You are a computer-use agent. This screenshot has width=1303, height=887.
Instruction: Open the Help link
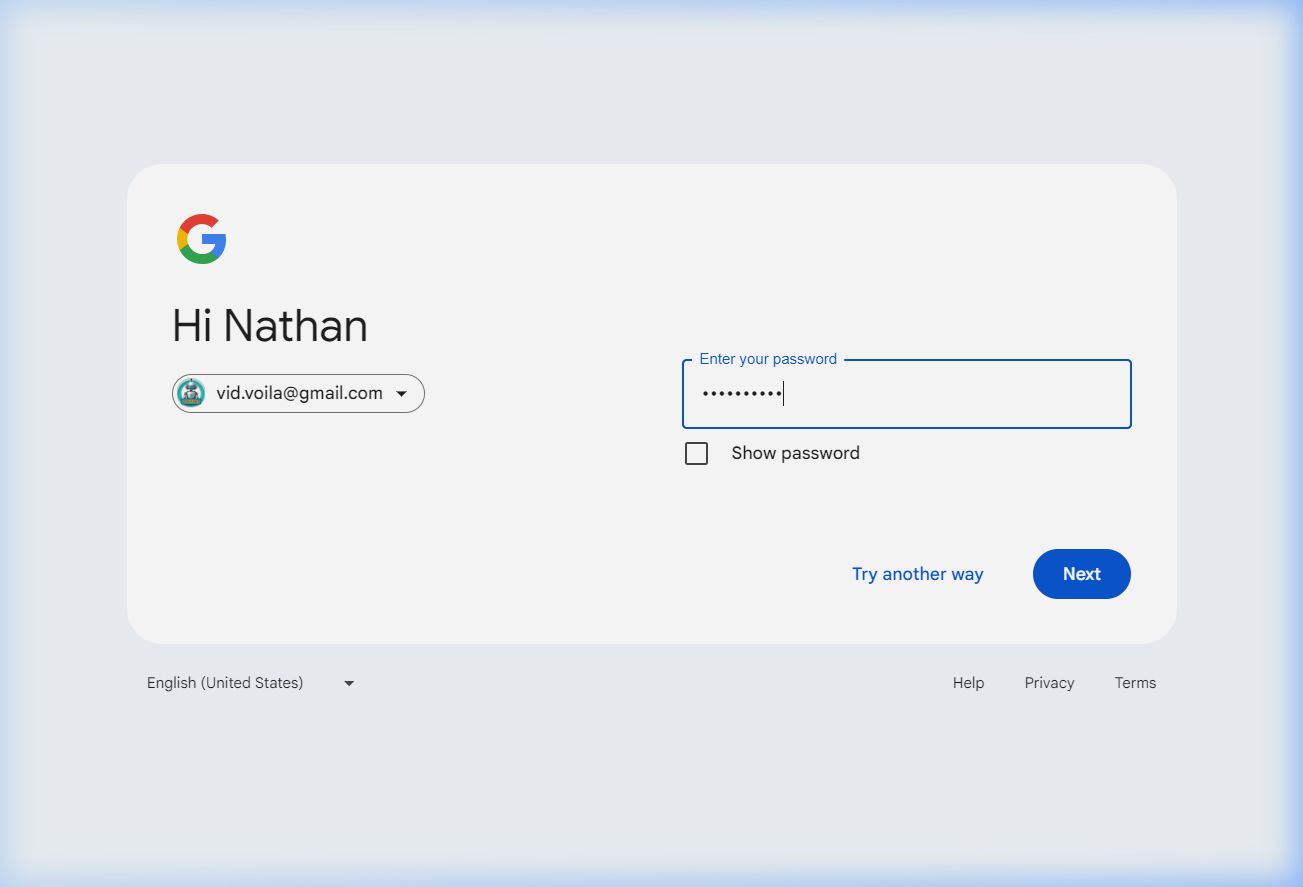968,683
